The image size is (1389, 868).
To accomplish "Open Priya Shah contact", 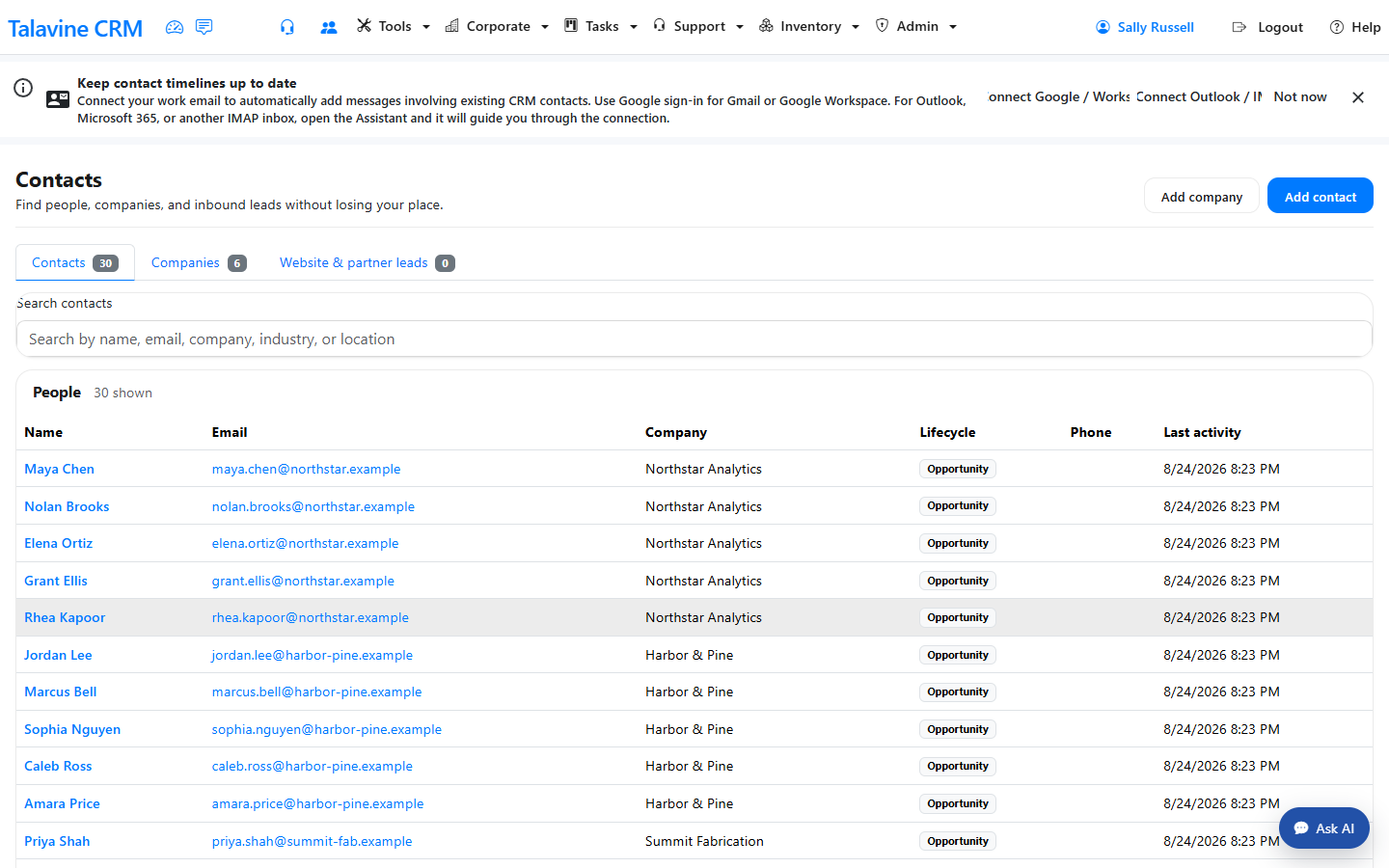I will pos(57,841).
